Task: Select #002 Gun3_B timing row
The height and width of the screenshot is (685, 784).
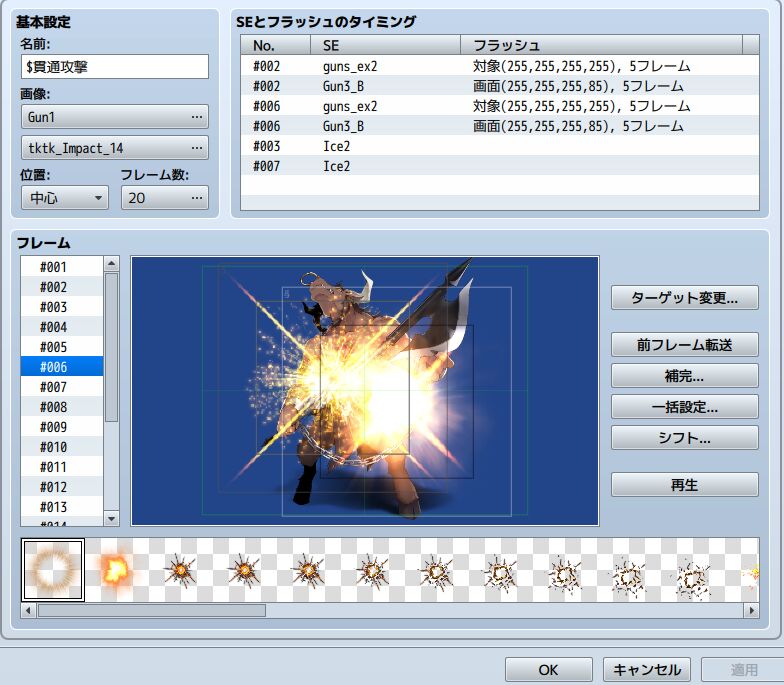Action: point(500,86)
